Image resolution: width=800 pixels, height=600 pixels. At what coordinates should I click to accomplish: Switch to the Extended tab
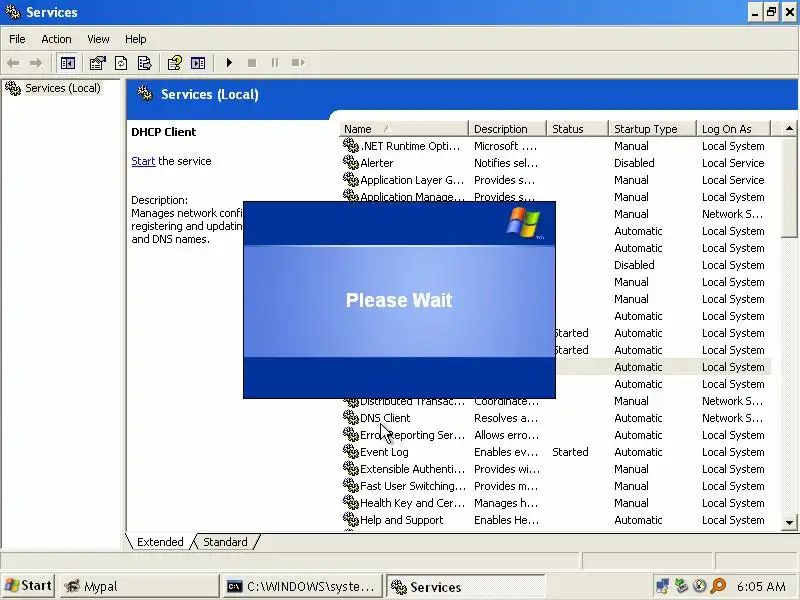point(160,542)
